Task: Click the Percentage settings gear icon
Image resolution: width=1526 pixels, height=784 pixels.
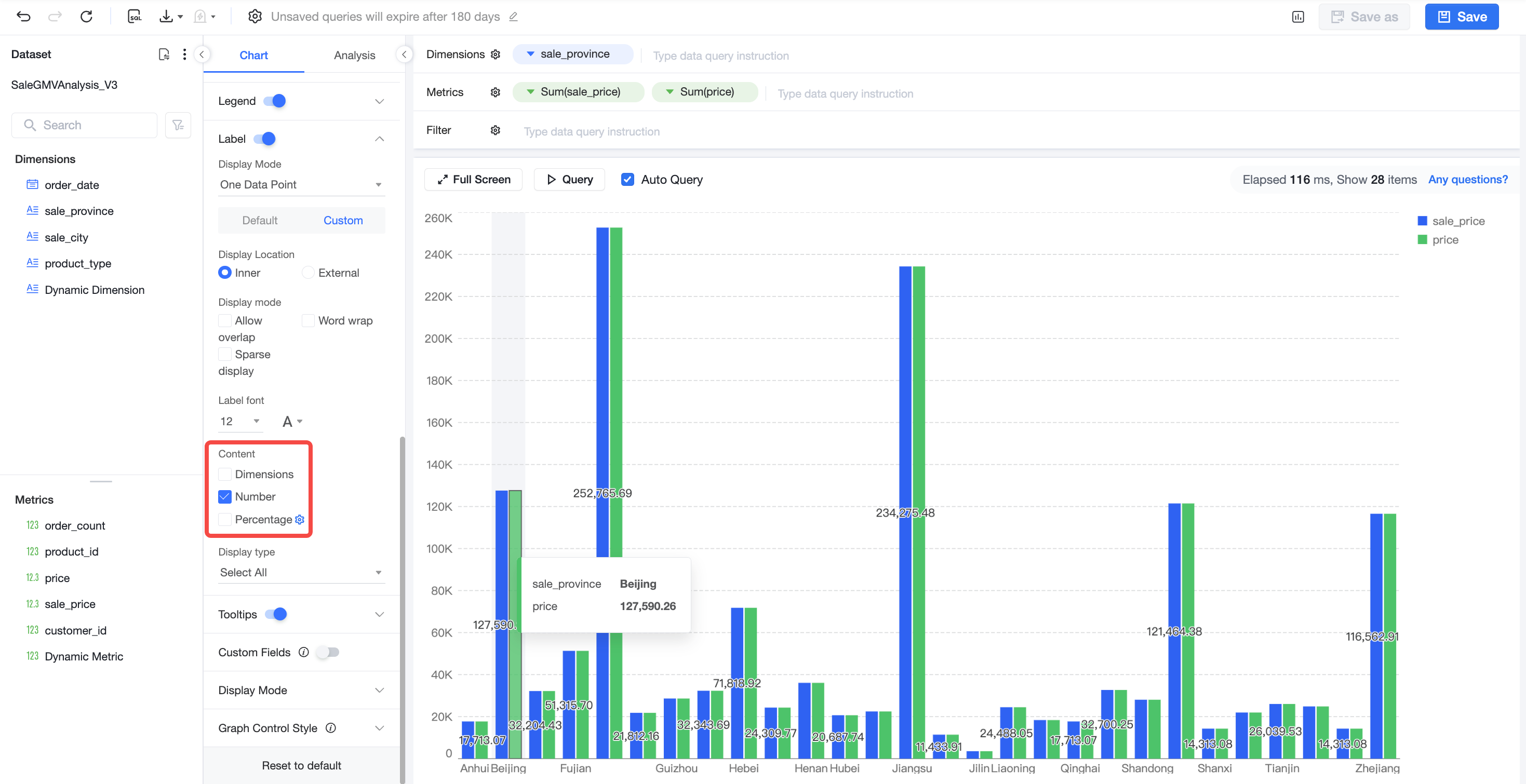Action: pos(300,519)
